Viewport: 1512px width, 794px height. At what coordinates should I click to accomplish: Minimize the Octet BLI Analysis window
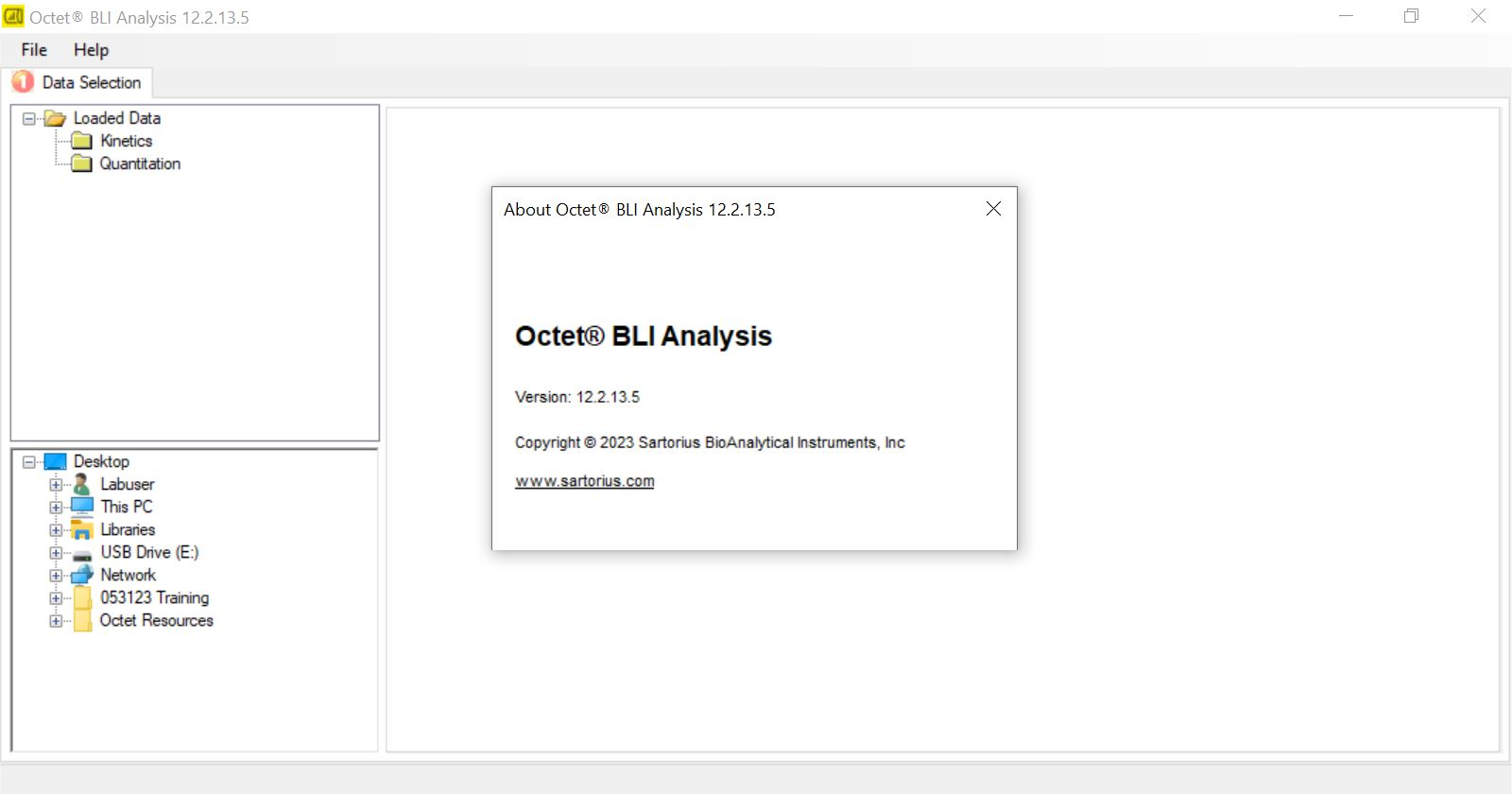point(1347,16)
